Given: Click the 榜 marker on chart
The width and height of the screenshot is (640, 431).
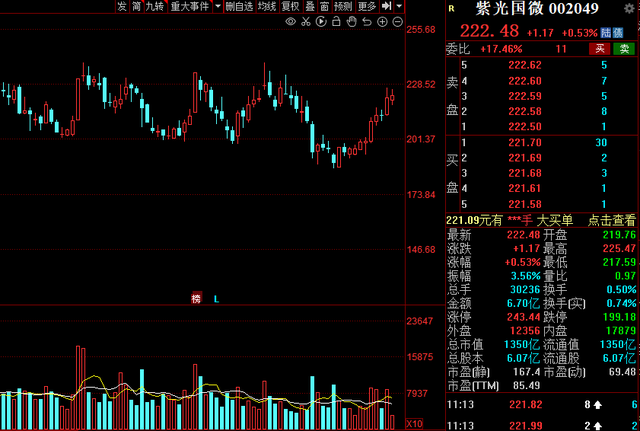Looking at the screenshot, I should (196, 299).
